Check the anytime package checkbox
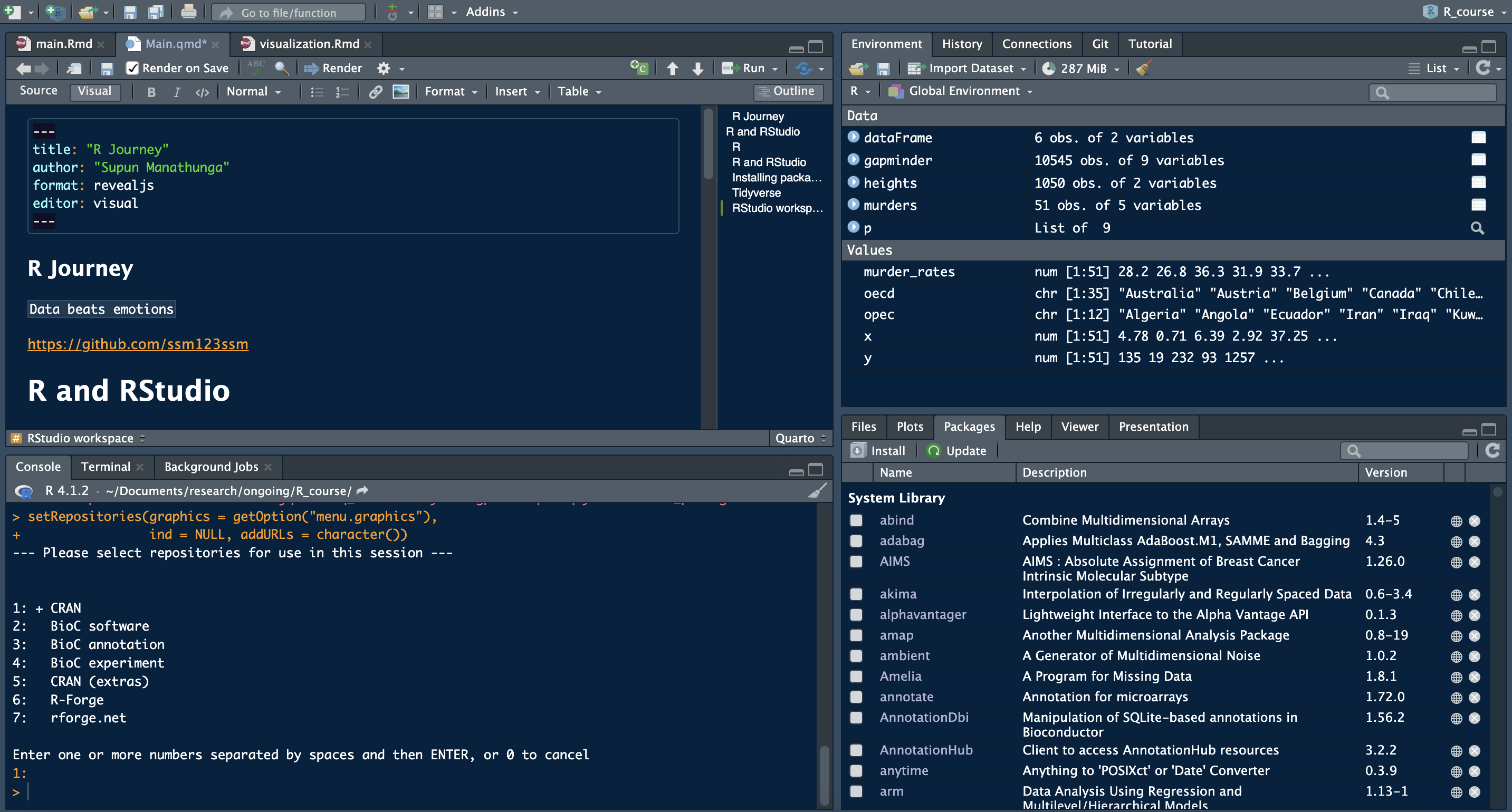The image size is (1512, 812). pyautogui.click(x=856, y=771)
